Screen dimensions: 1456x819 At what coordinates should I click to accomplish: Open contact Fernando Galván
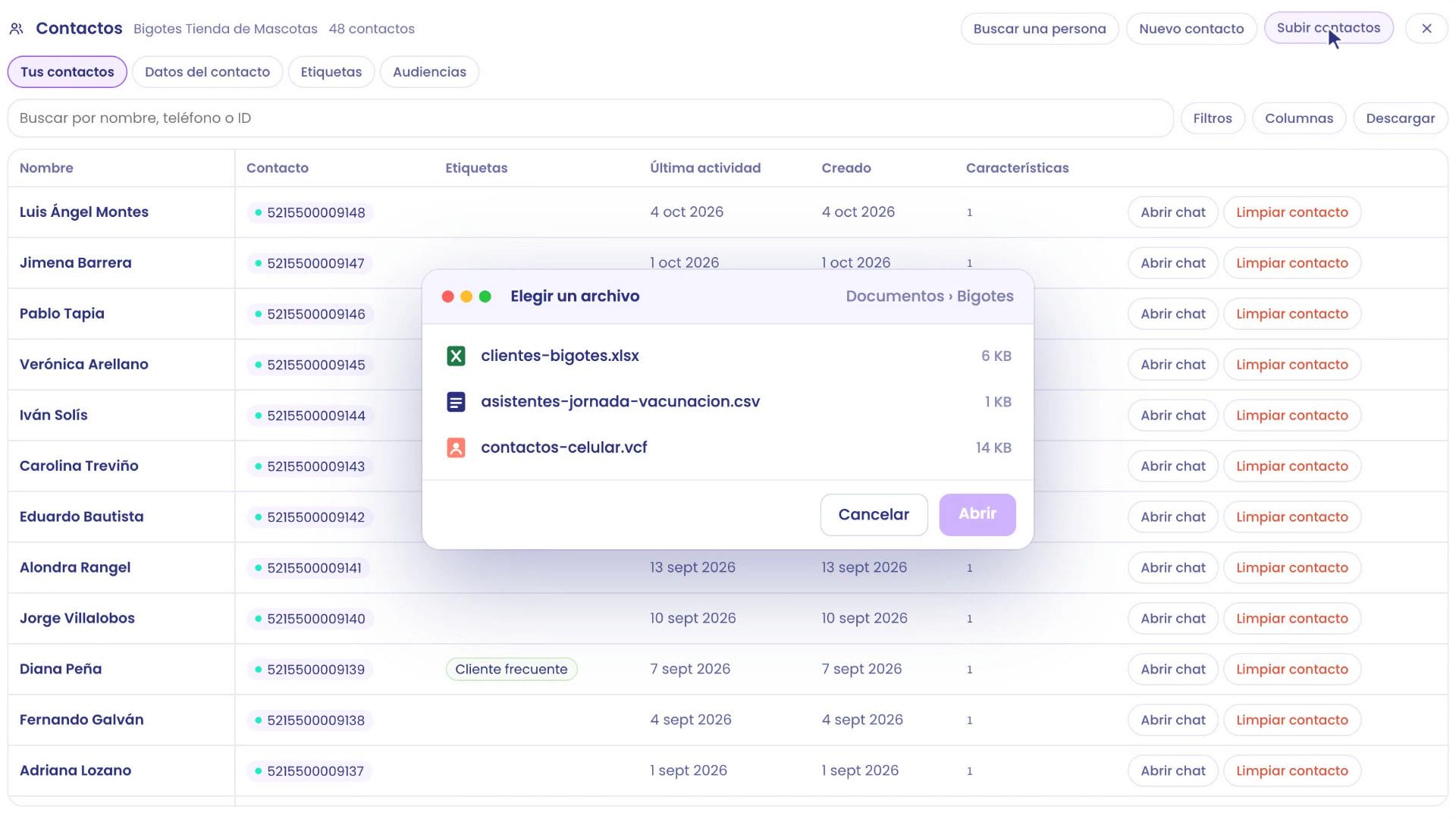coord(81,720)
